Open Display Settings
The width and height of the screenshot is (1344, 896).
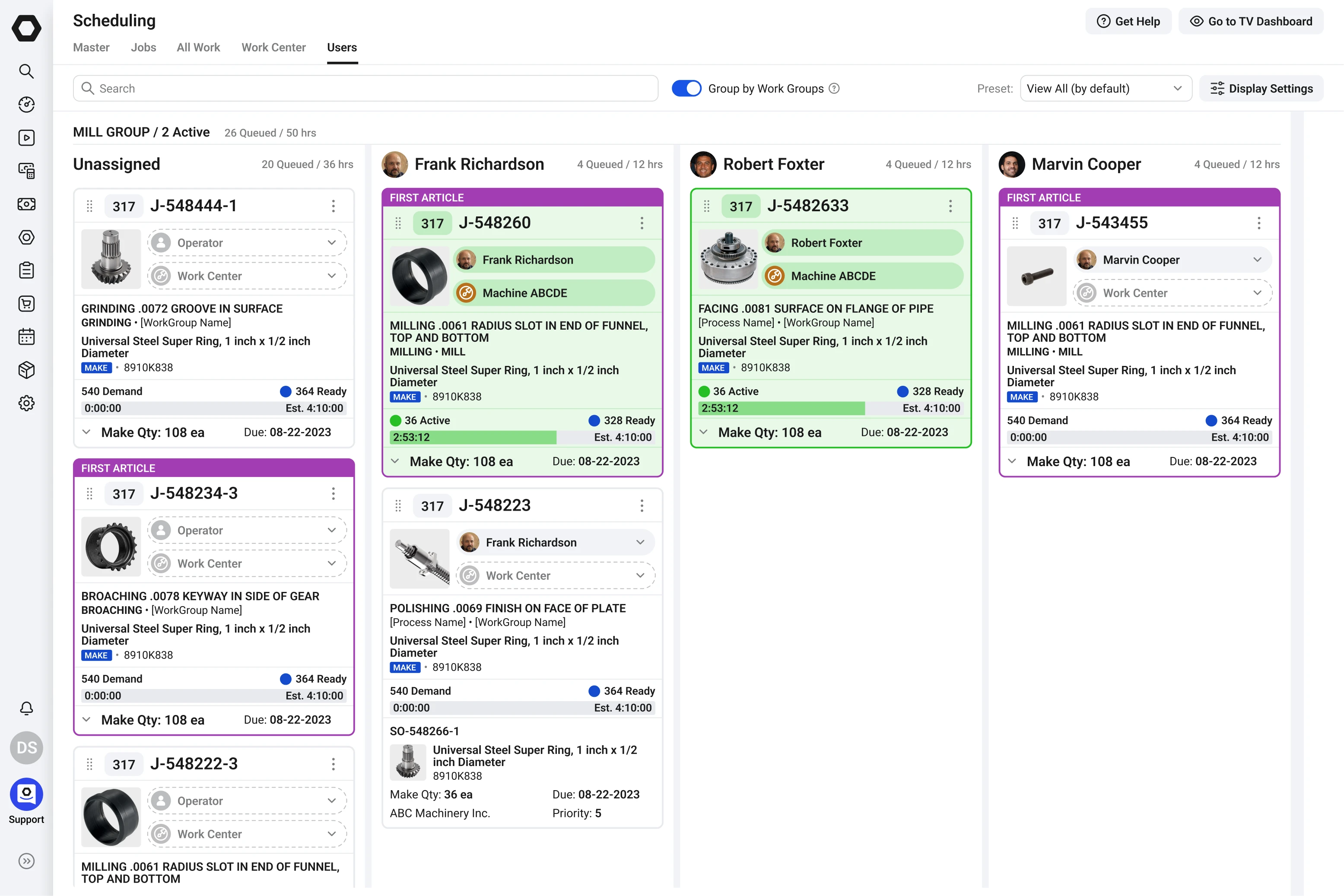coord(1262,88)
